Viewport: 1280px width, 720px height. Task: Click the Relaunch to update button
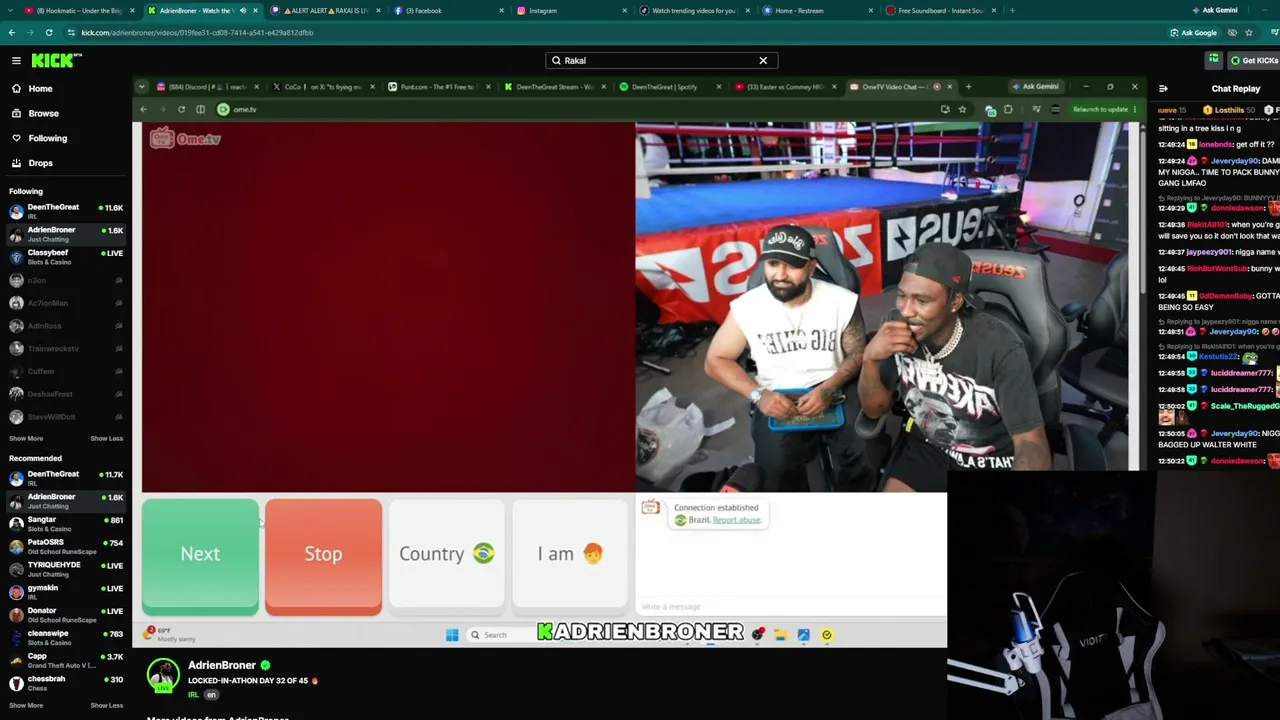tap(1103, 109)
